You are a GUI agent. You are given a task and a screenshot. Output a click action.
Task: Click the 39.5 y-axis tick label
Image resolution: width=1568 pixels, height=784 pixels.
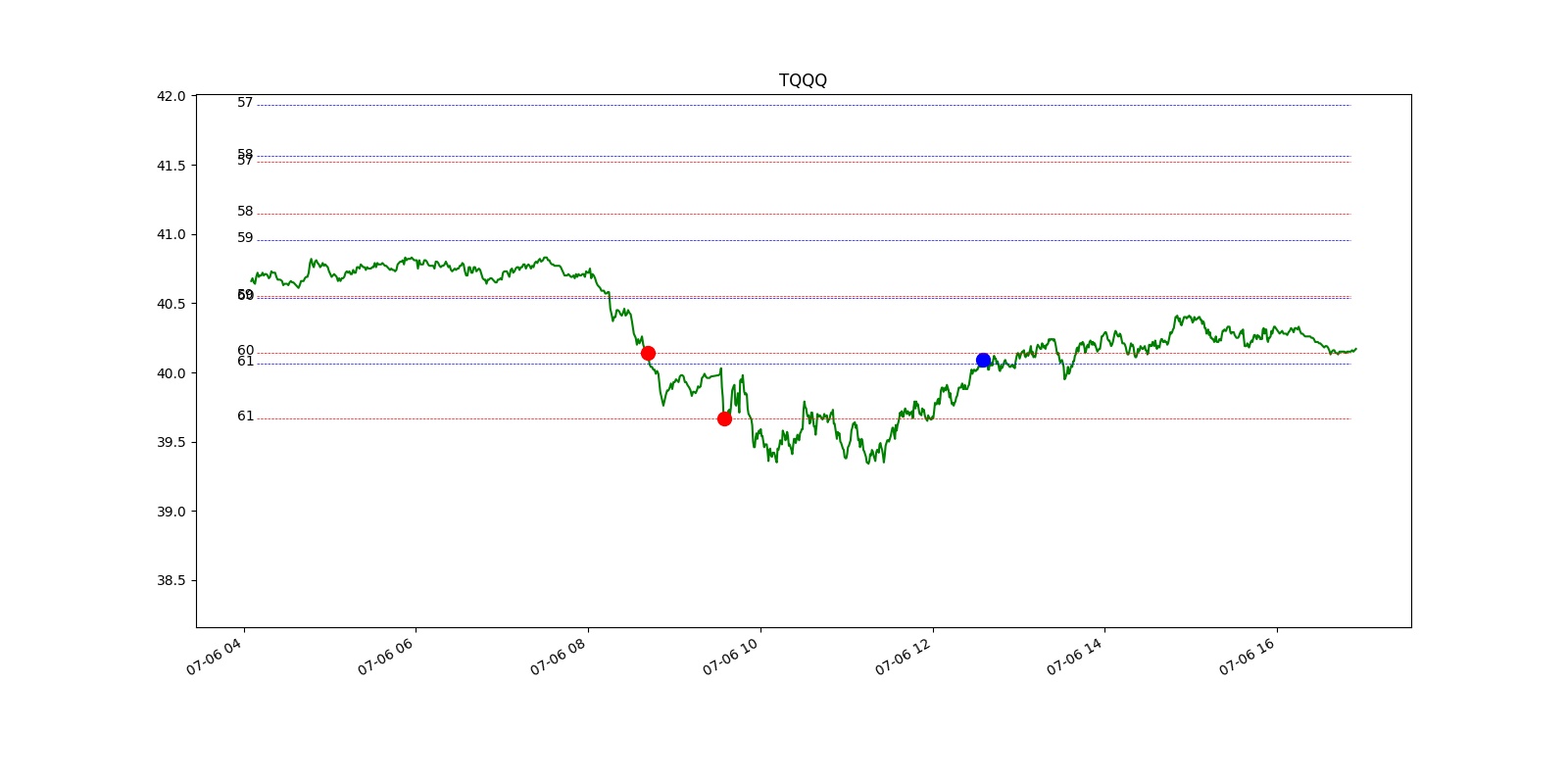coord(171,442)
